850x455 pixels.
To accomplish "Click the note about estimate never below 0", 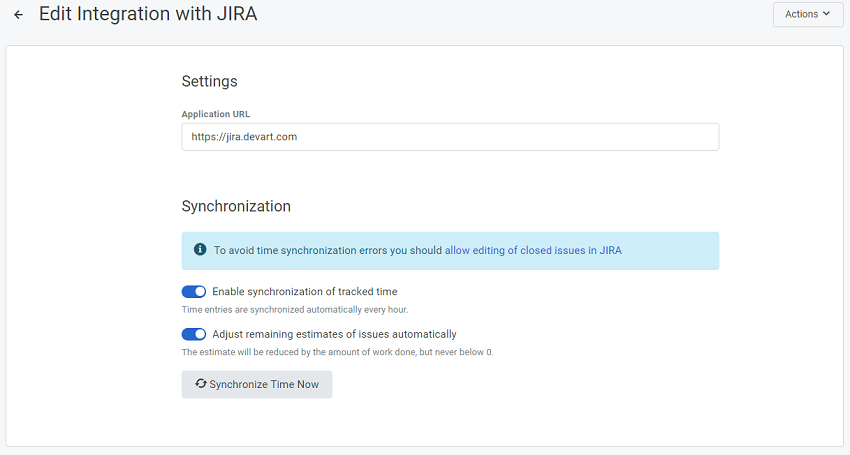I will [x=337, y=352].
